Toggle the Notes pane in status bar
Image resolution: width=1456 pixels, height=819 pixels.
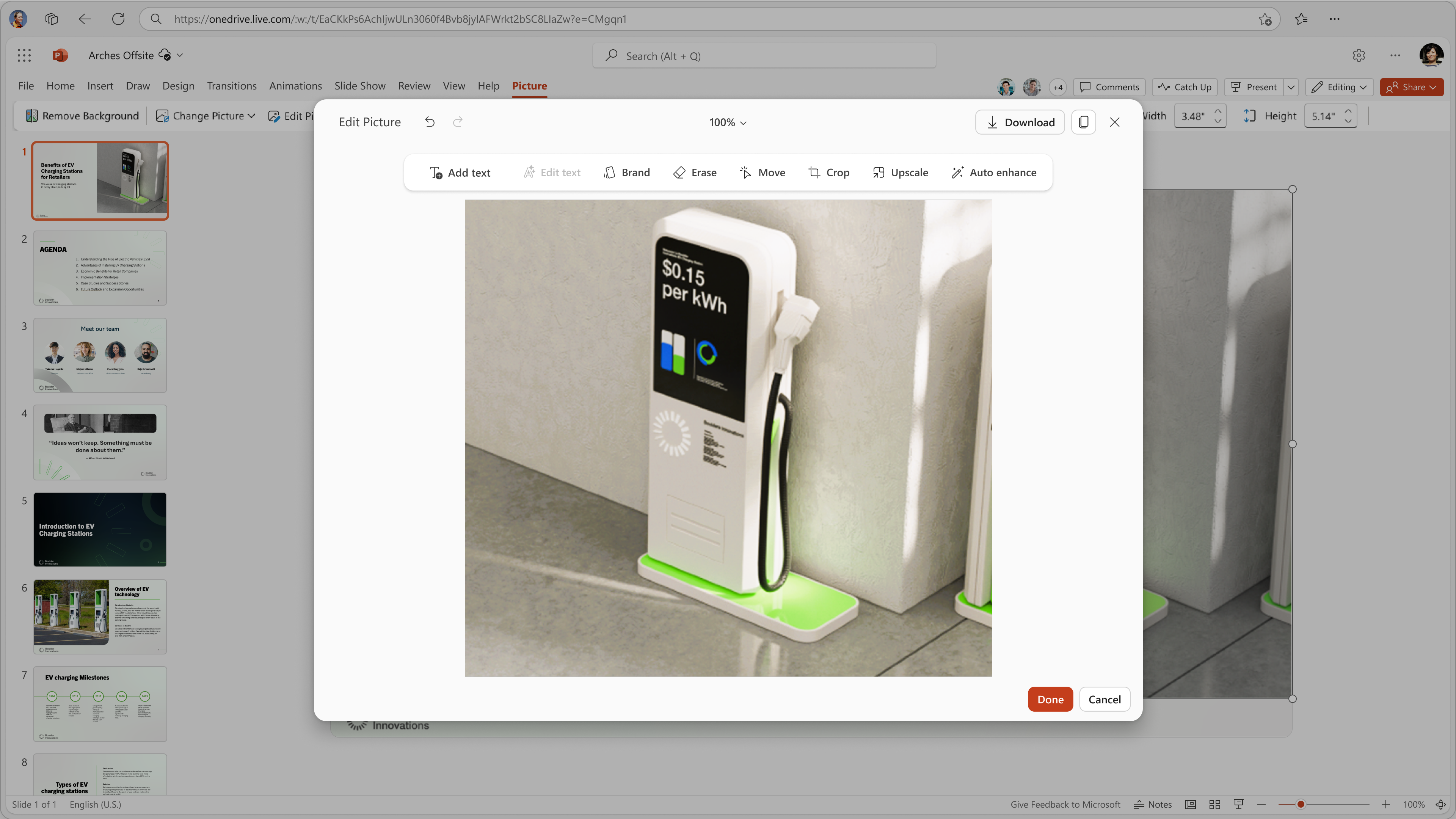click(1153, 804)
